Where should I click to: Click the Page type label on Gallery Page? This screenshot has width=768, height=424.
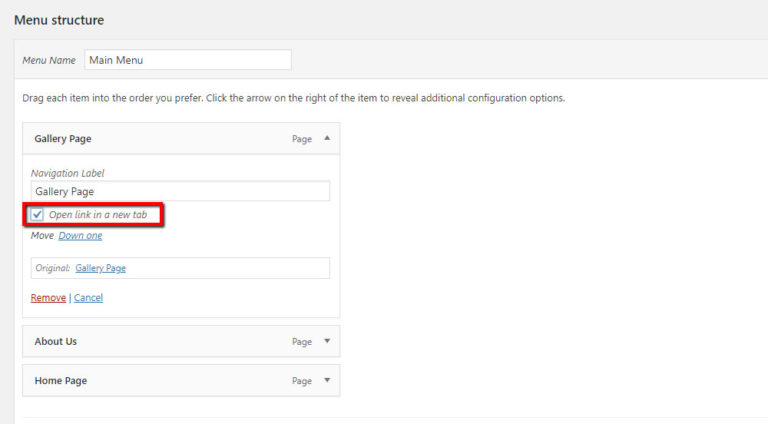point(302,139)
